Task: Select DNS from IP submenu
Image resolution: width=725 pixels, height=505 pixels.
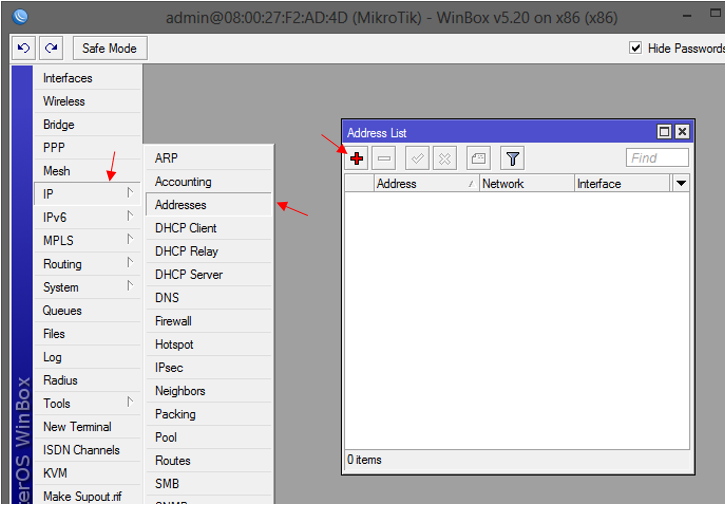Action: (209, 297)
